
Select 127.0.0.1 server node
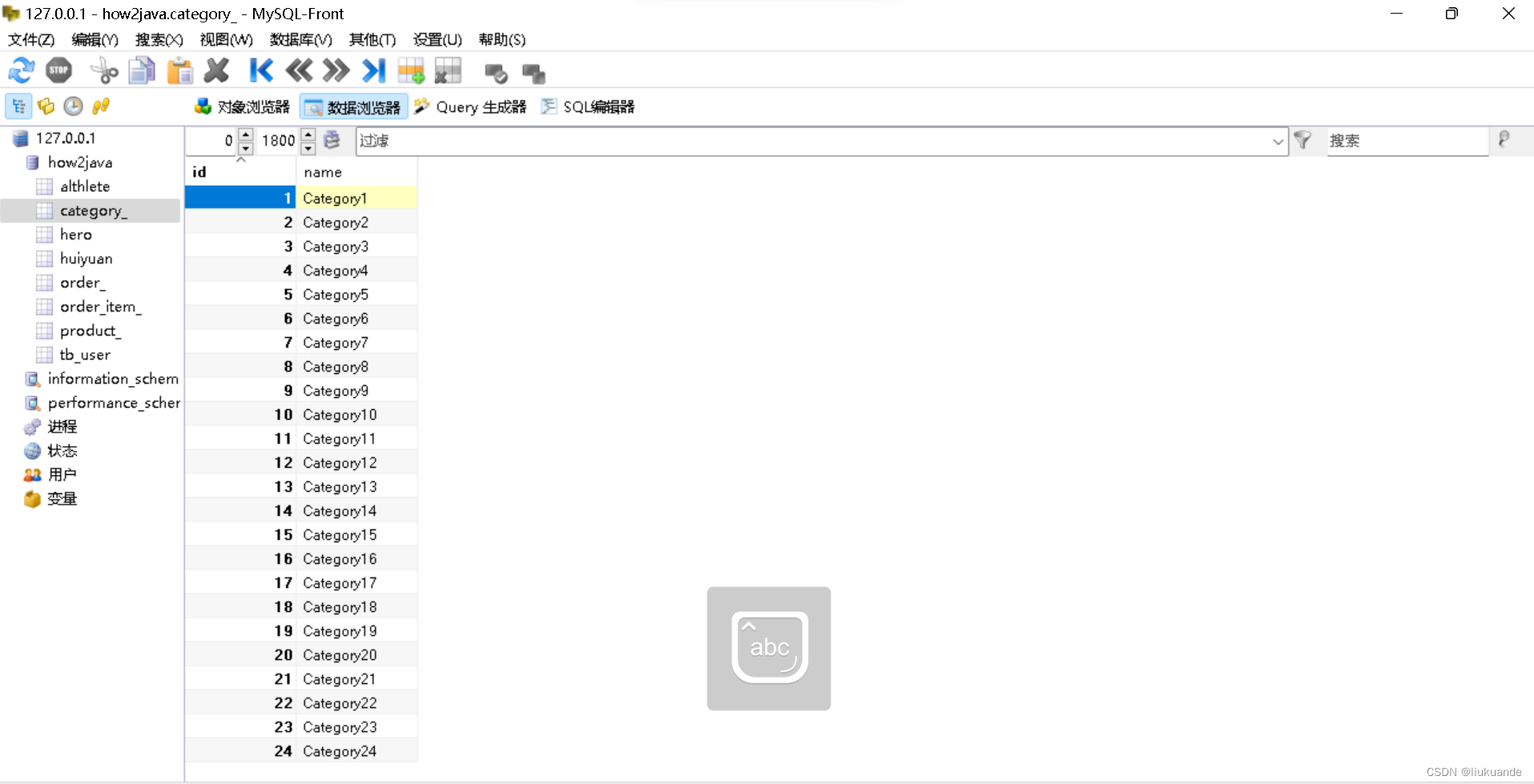(66, 138)
